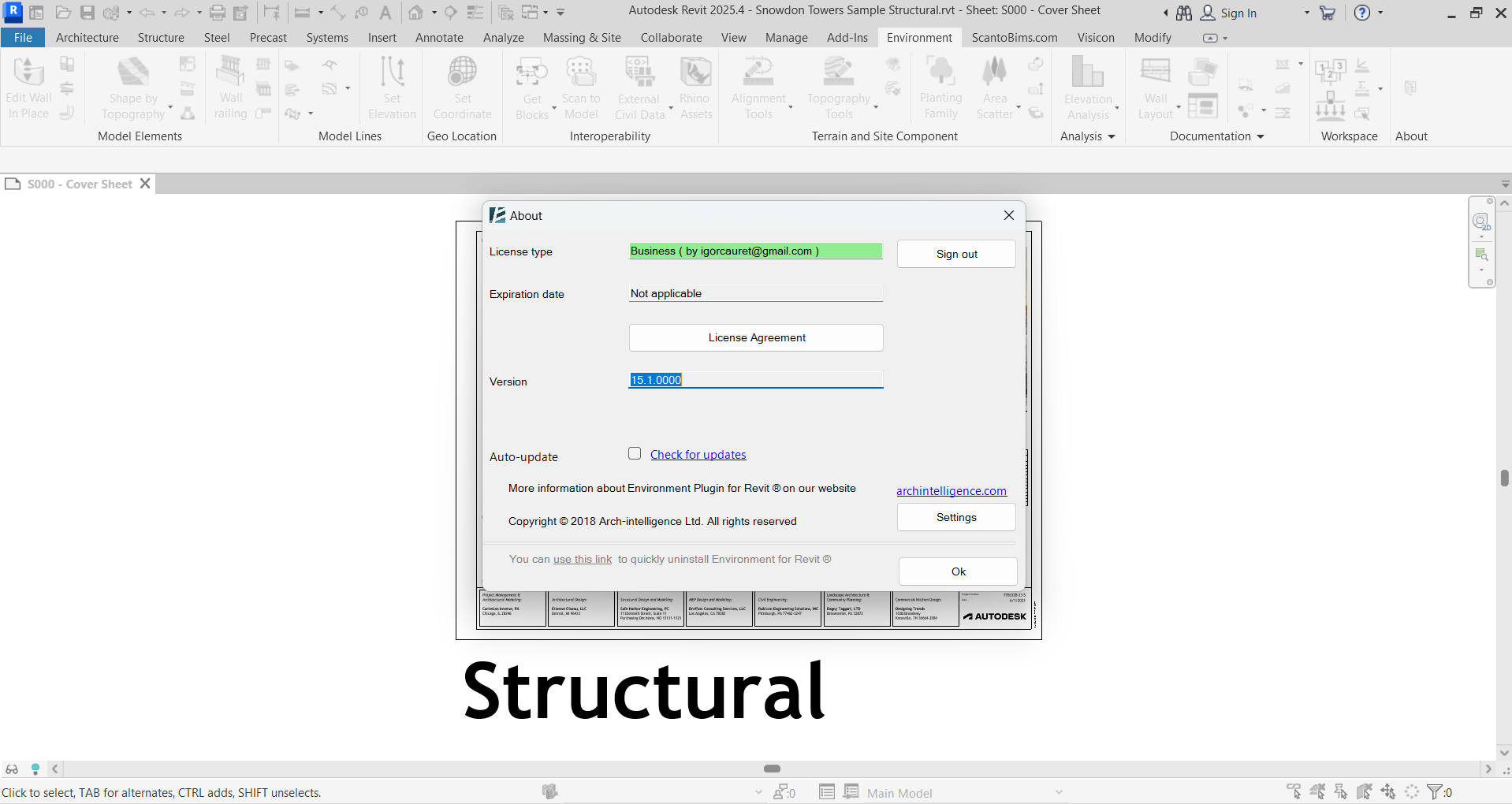Open the Help question mark icon

tap(1361, 13)
